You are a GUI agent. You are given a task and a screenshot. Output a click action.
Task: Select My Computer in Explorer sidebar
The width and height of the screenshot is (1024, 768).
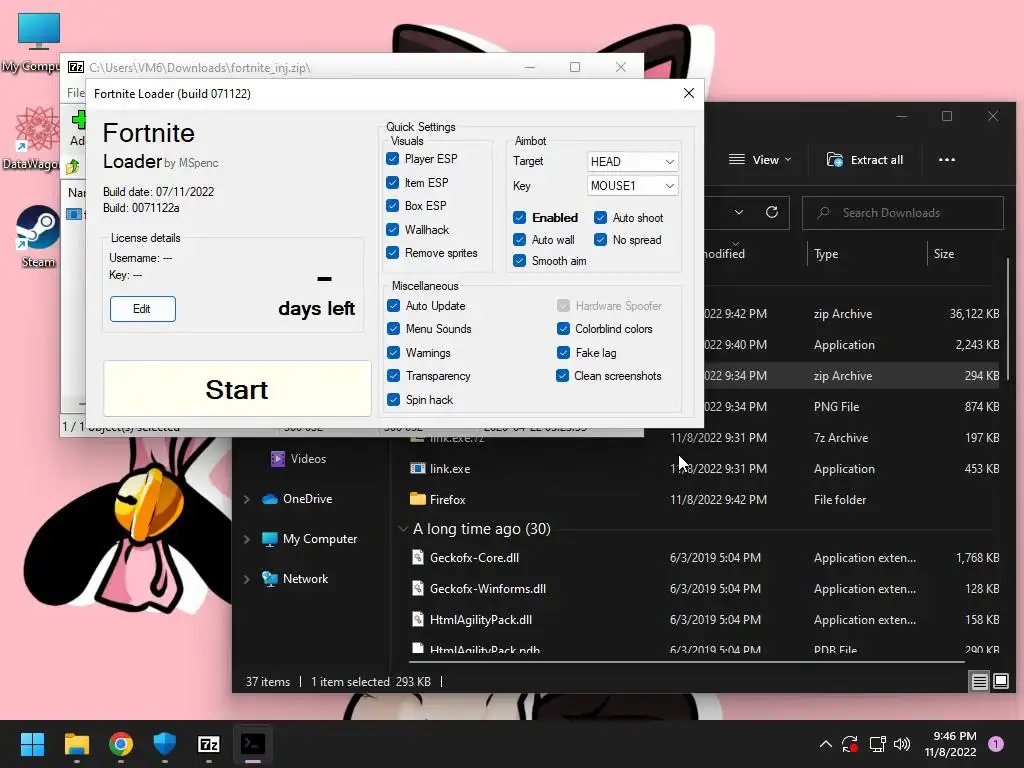(x=319, y=539)
